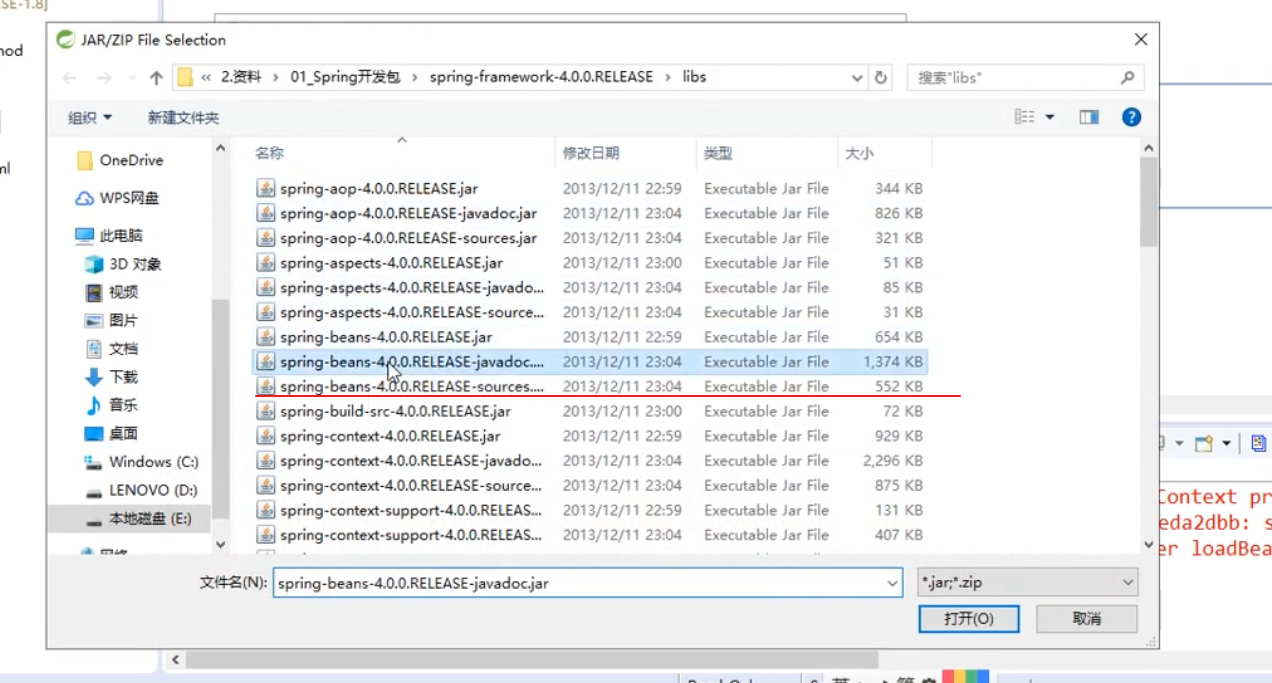
Task: Toggle the preview pane icon
Action: point(1089,117)
